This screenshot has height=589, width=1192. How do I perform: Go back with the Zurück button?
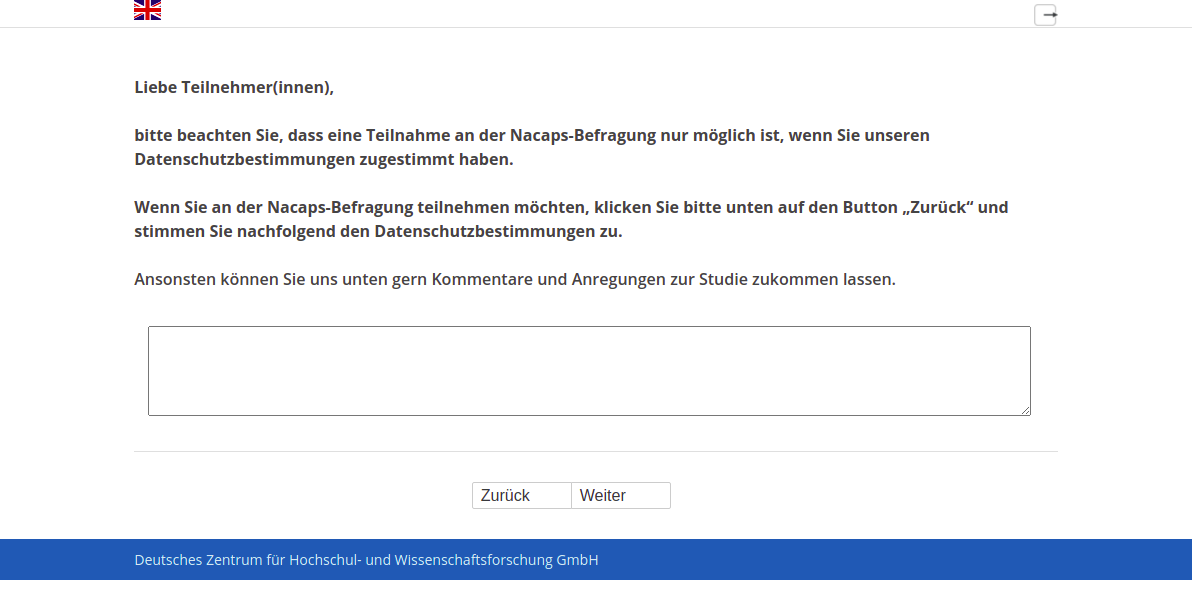pos(522,496)
